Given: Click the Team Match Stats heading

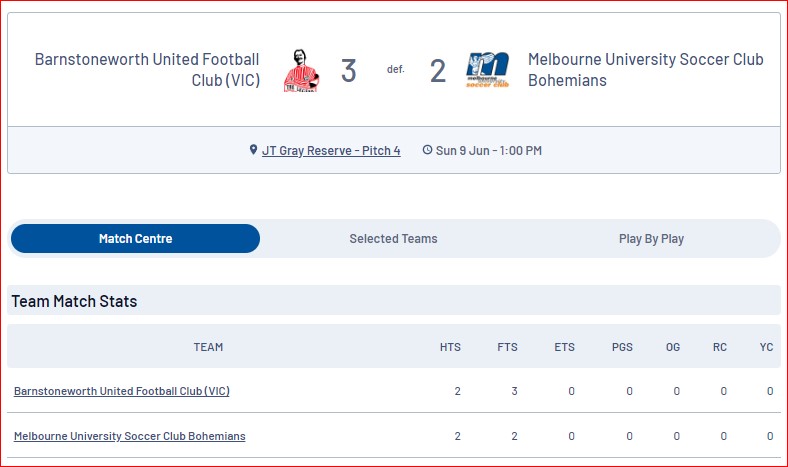Looking at the screenshot, I should [x=74, y=301].
